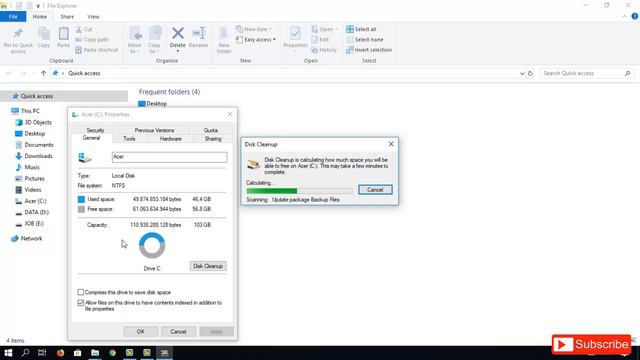The height and width of the screenshot is (360, 640).
Task: Click the drive name field containing Acer
Action: point(169,157)
